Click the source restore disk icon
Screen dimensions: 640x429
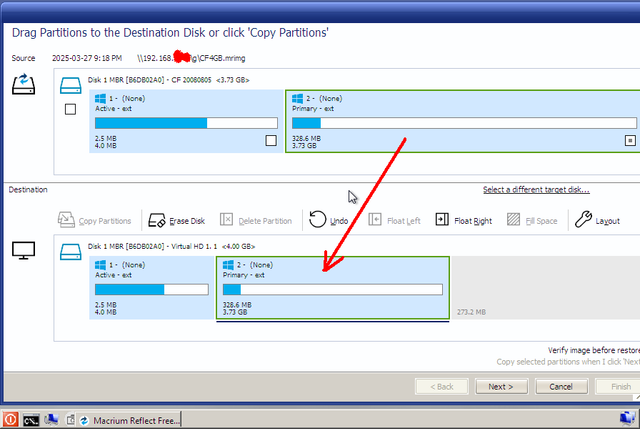pyautogui.click(x=24, y=84)
